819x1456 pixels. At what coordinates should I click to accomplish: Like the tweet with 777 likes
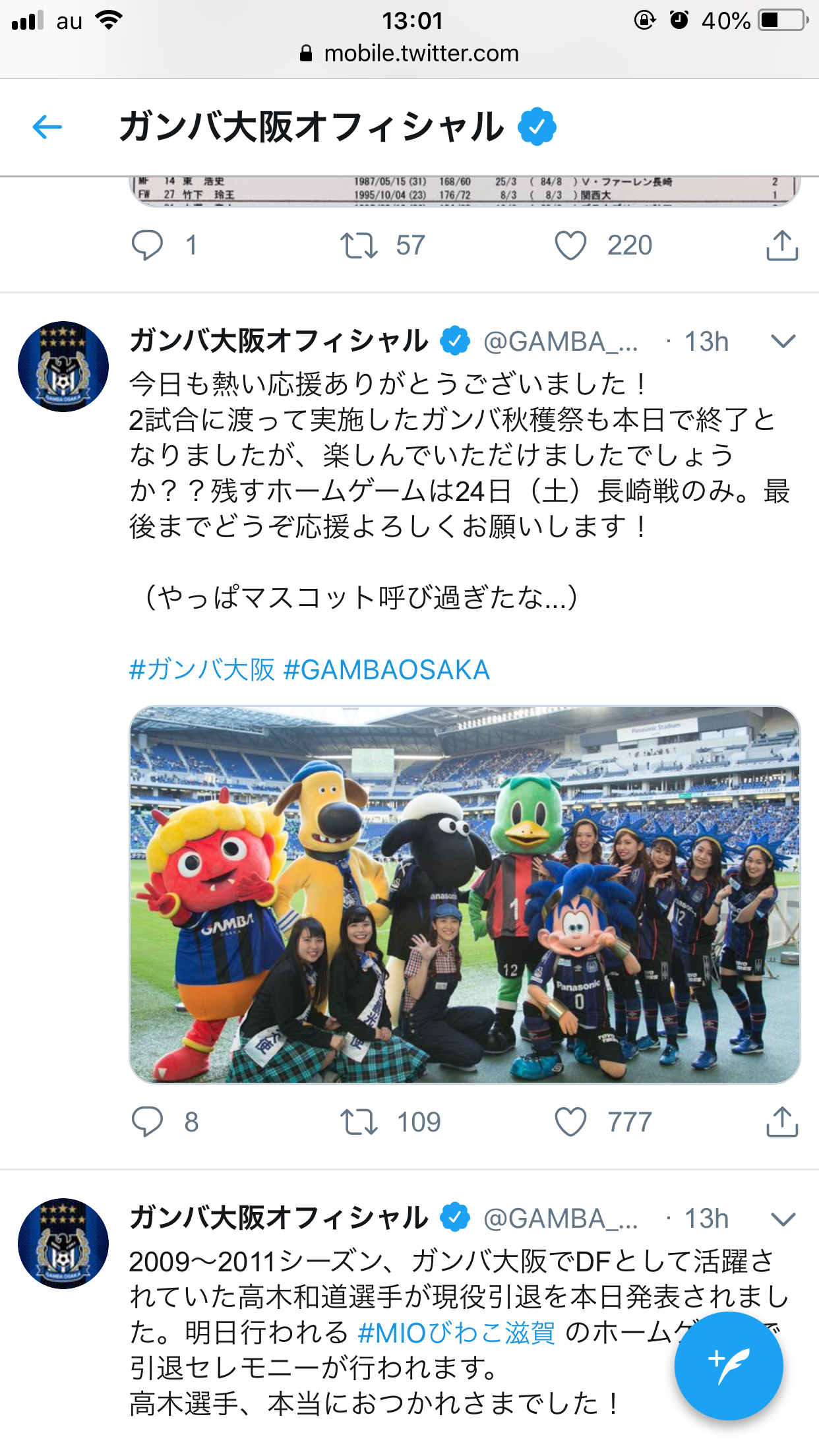coord(570,1122)
